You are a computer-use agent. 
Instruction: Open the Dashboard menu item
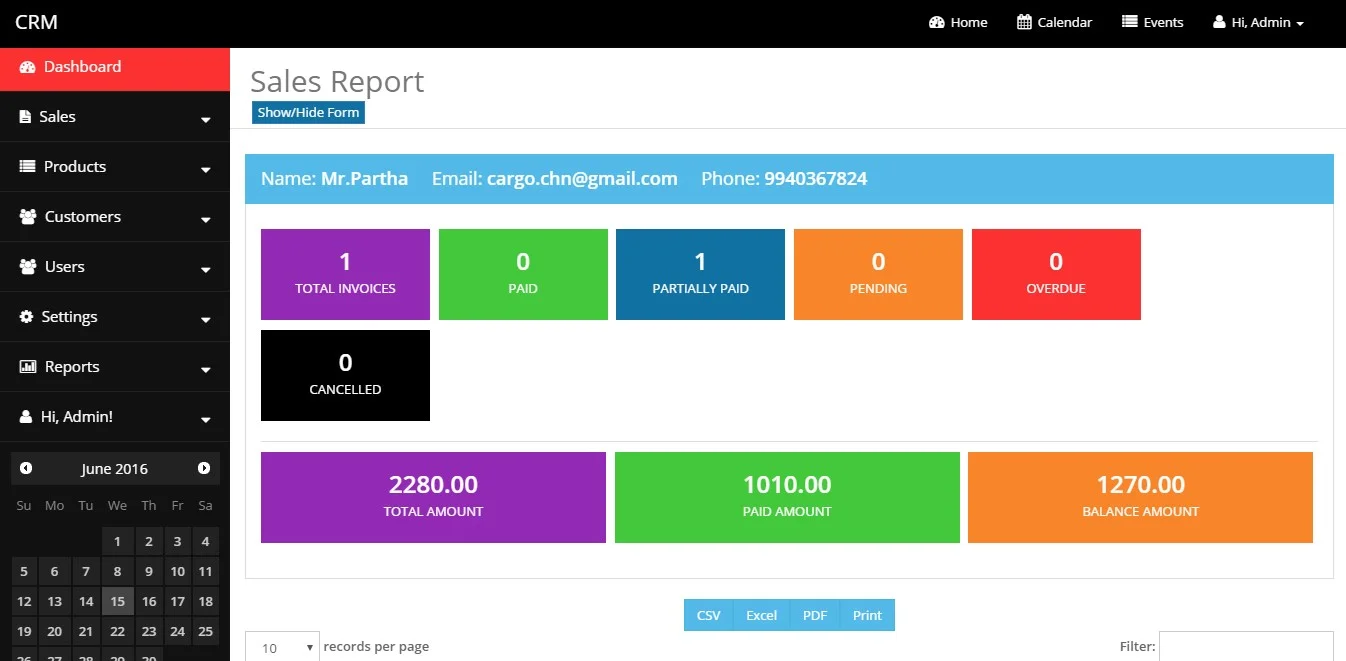point(115,67)
